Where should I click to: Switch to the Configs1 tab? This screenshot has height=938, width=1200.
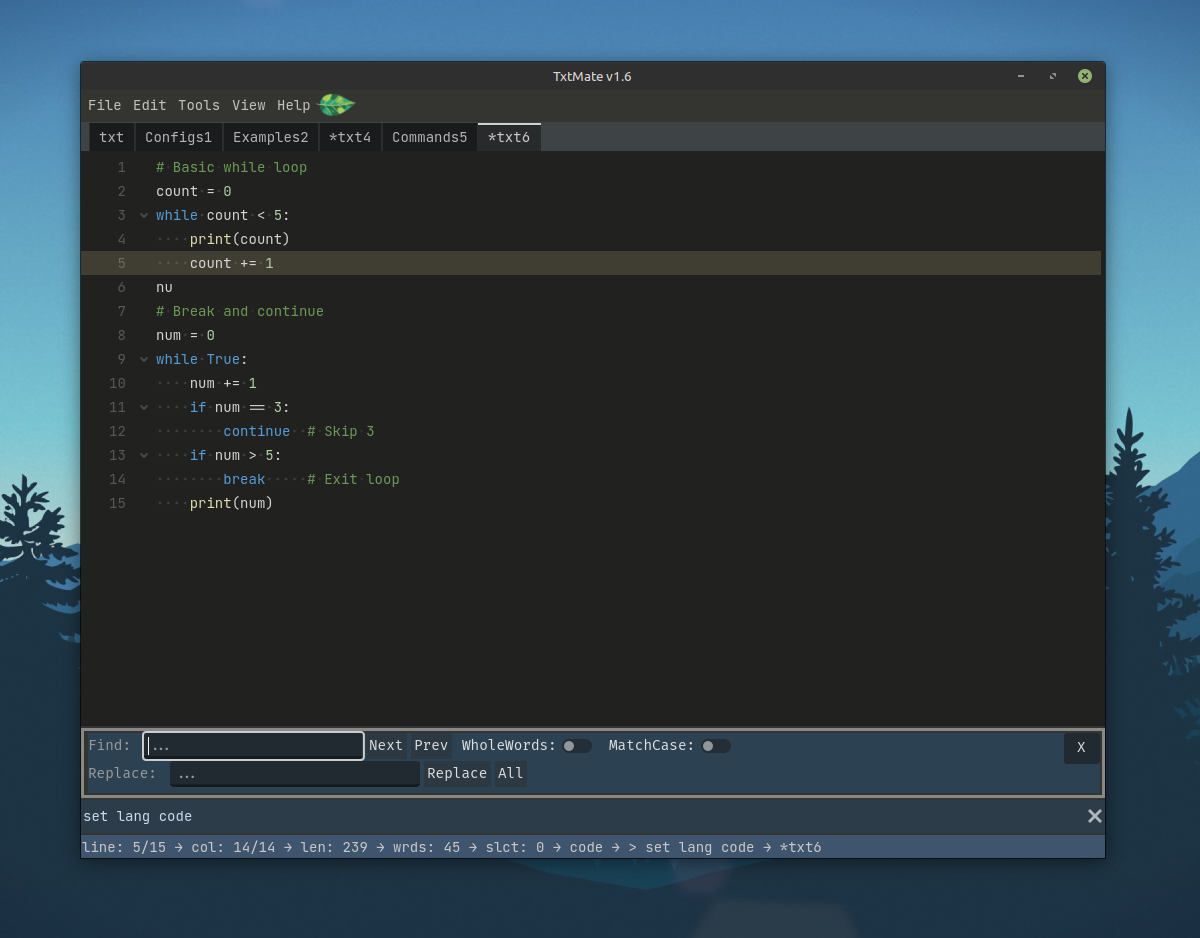pyautogui.click(x=178, y=137)
